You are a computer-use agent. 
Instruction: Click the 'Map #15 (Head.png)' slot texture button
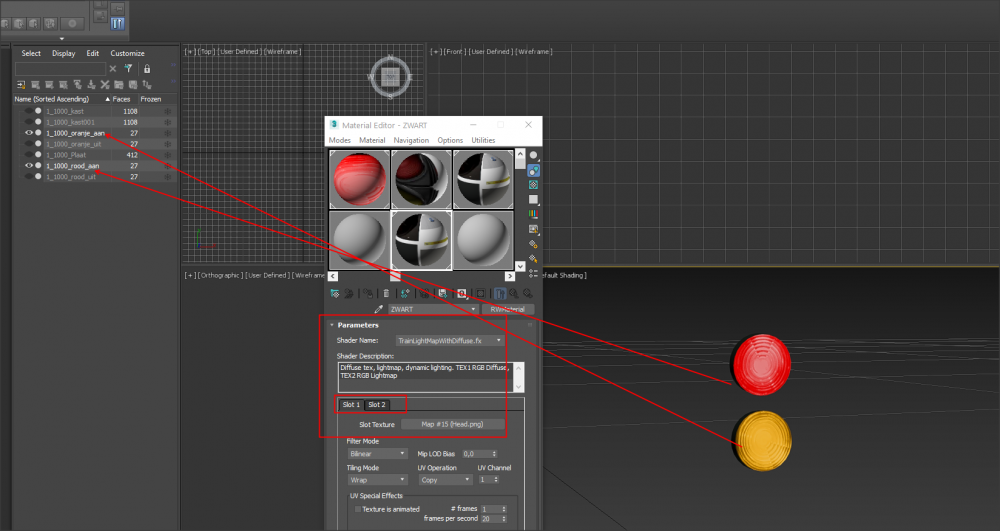point(452,424)
